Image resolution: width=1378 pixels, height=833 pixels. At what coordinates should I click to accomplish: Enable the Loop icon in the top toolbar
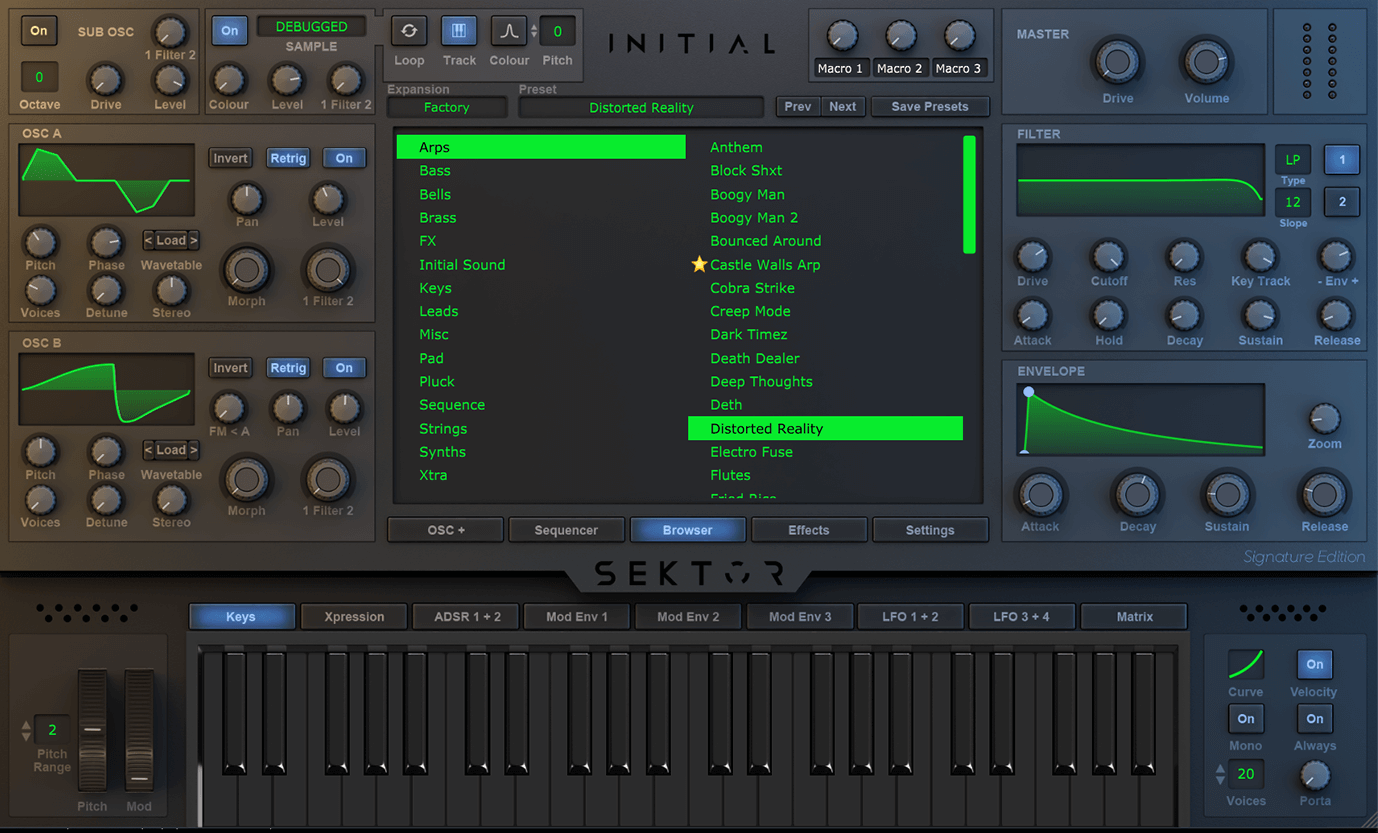(409, 30)
